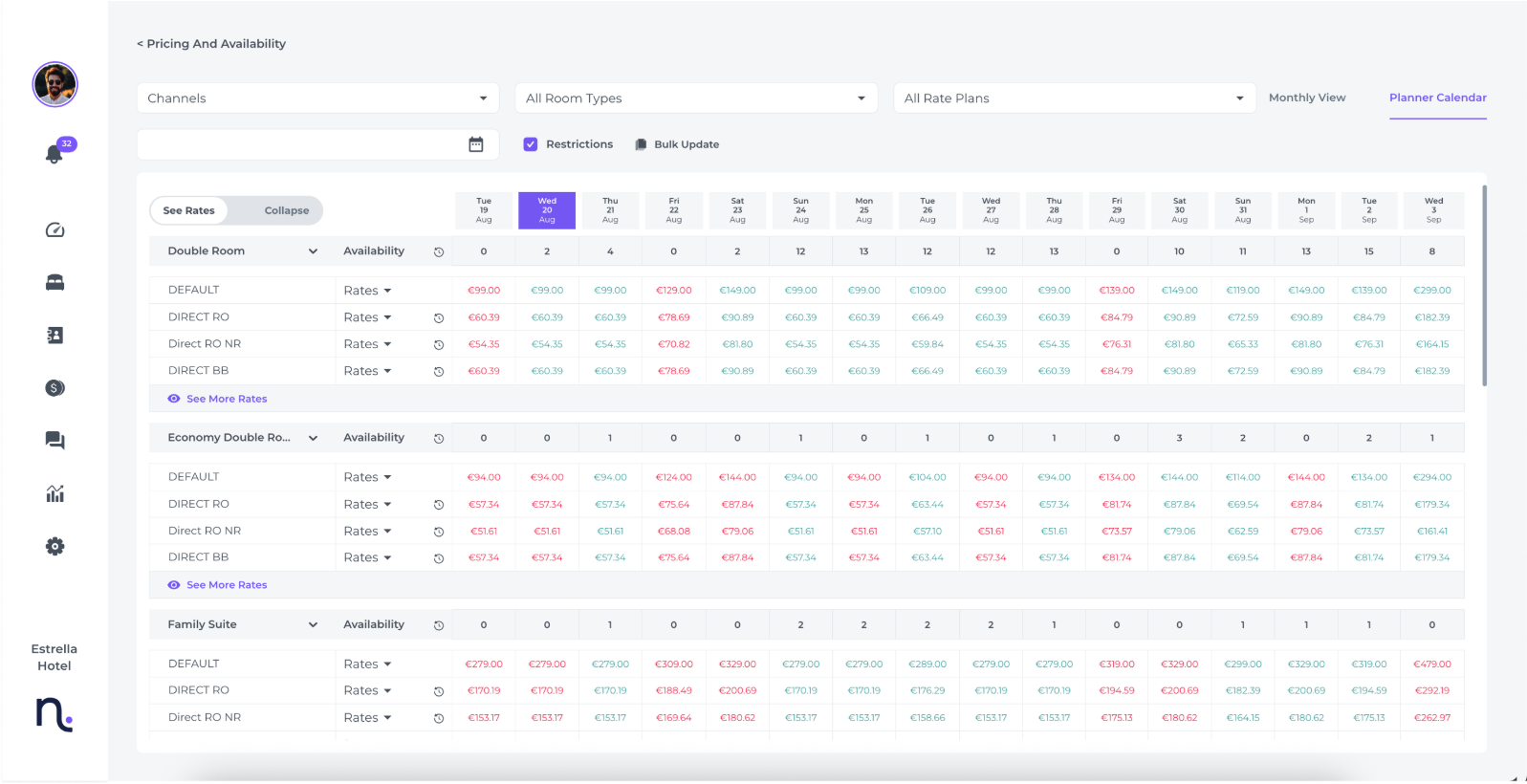Open the settings gear icon in sidebar
1527x784 pixels.
pyautogui.click(x=55, y=546)
